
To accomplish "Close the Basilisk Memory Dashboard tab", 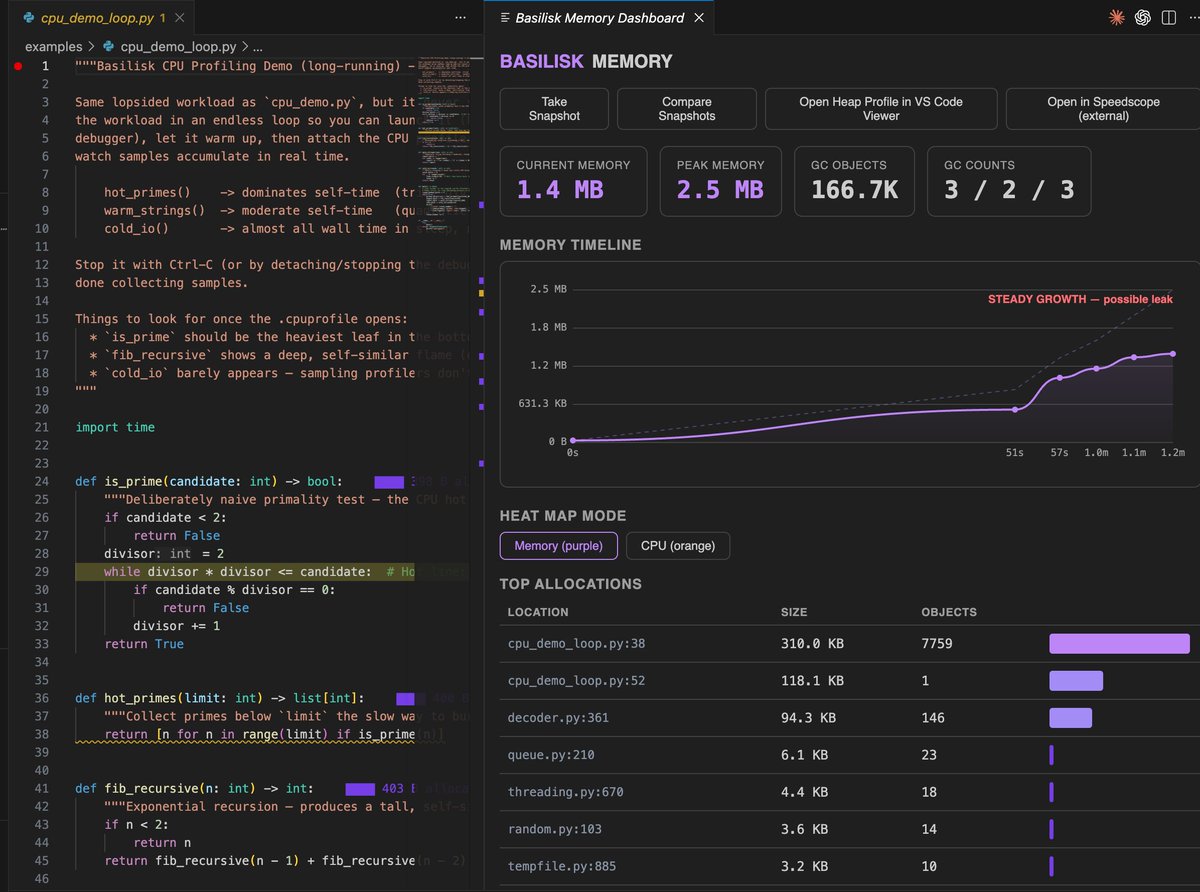I will point(699,18).
